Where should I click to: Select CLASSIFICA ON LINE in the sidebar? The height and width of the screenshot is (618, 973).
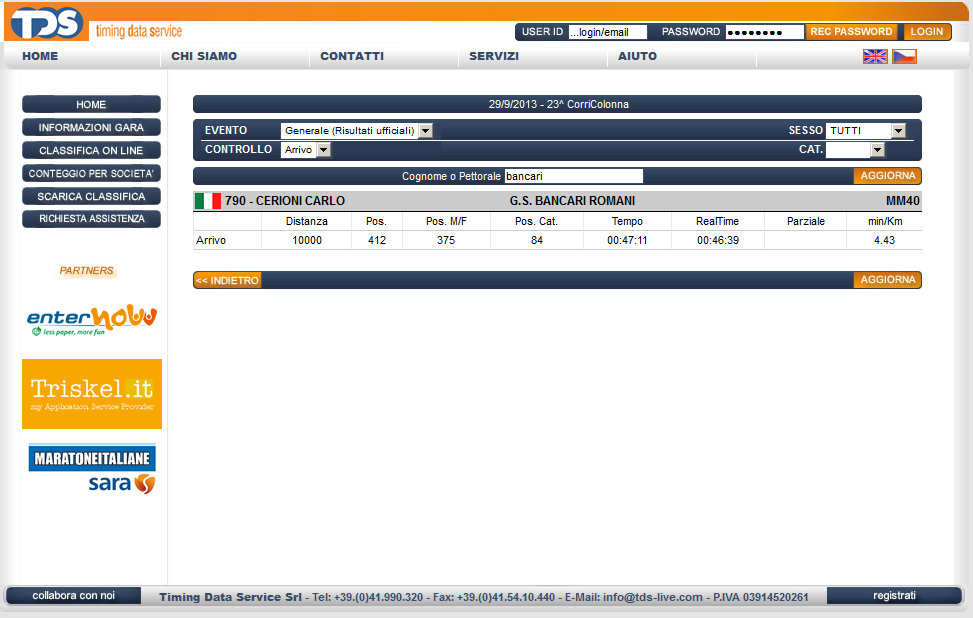(x=91, y=150)
